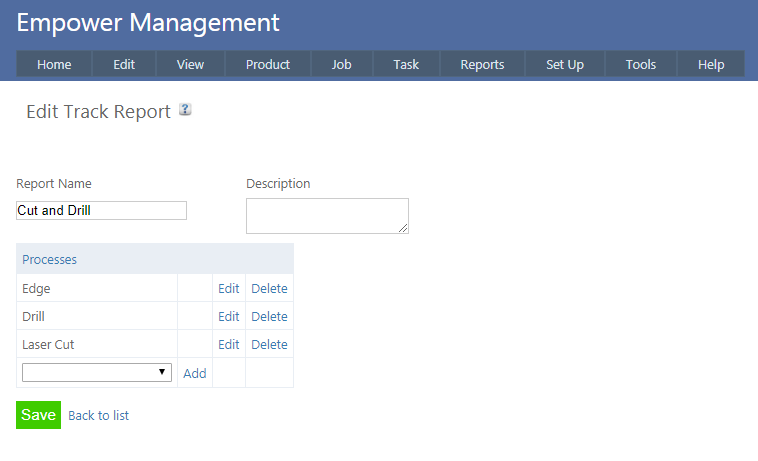Click Add to add a process
The height and width of the screenshot is (461, 758).
[194, 373]
